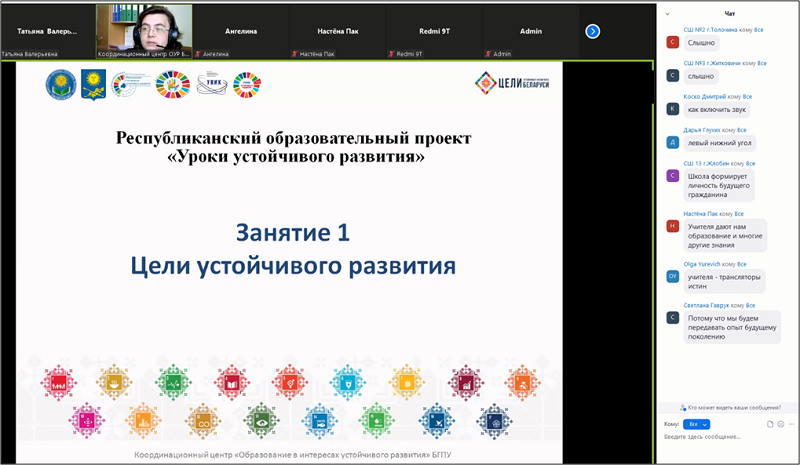The height and width of the screenshot is (465, 800).
Task: Show next participants with the blue arrow
Action: (x=592, y=32)
